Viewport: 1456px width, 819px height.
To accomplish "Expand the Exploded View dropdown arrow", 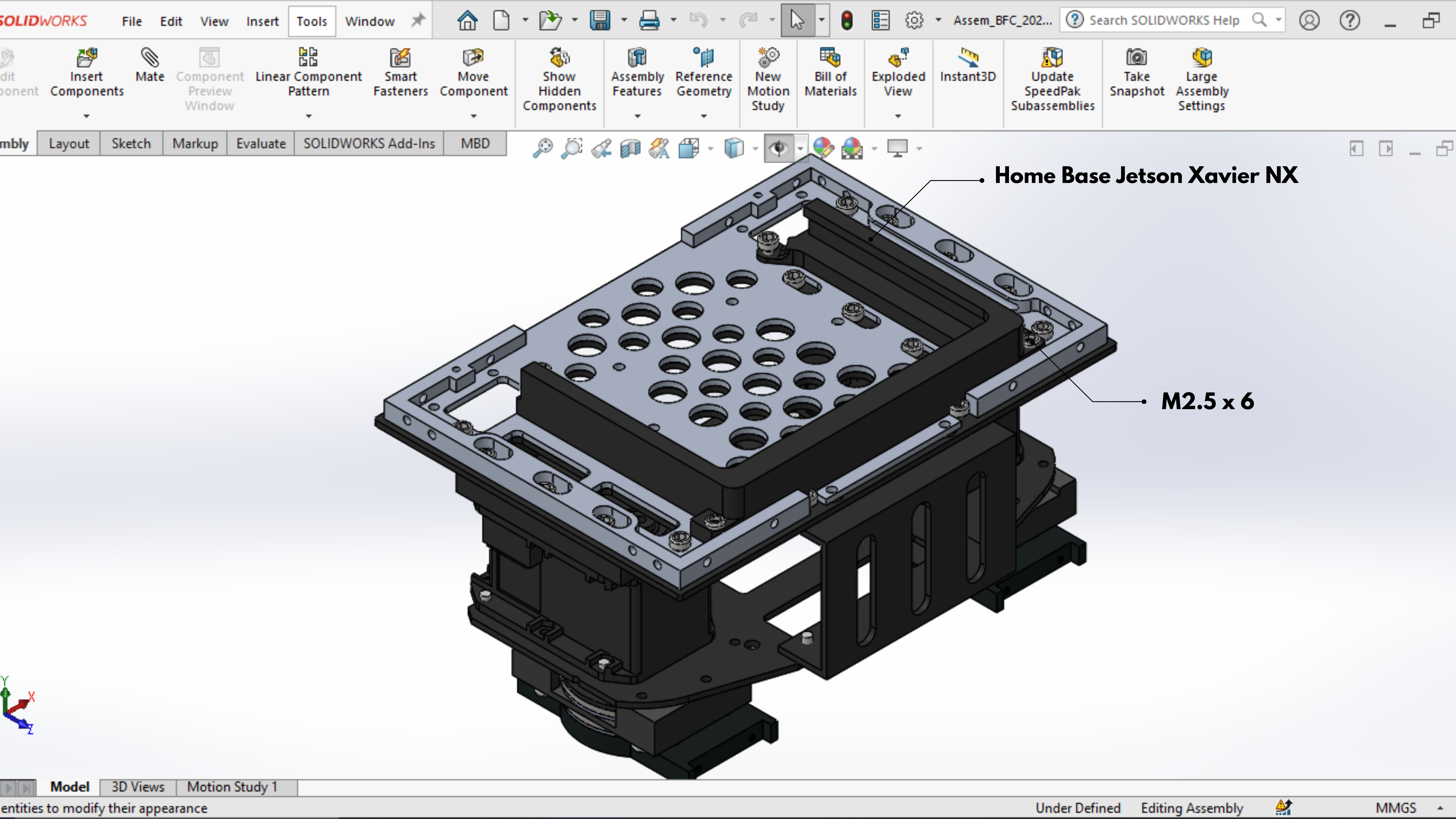I will coord(898,116).
